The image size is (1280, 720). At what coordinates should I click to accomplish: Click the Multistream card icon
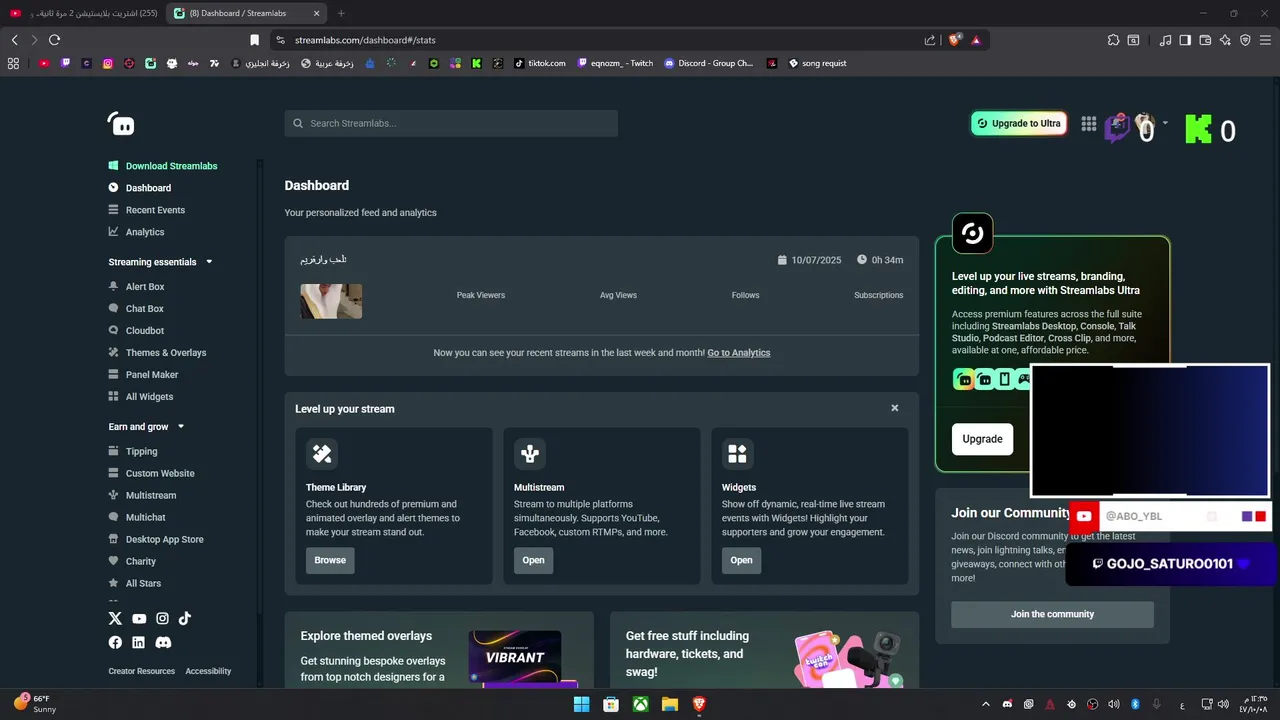point(530,454)
